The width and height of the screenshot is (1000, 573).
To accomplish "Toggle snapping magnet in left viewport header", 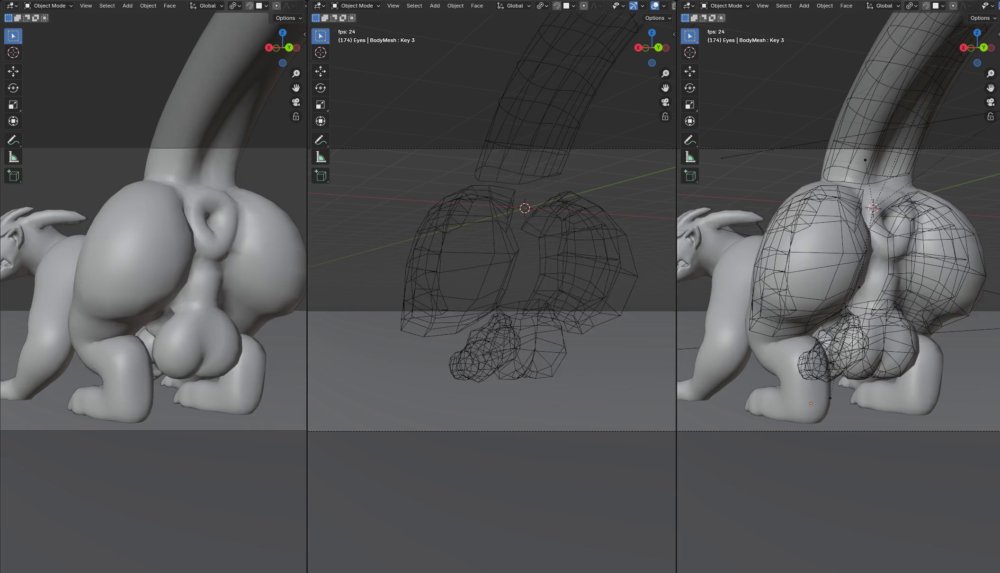I will click(x=249, y=6).
